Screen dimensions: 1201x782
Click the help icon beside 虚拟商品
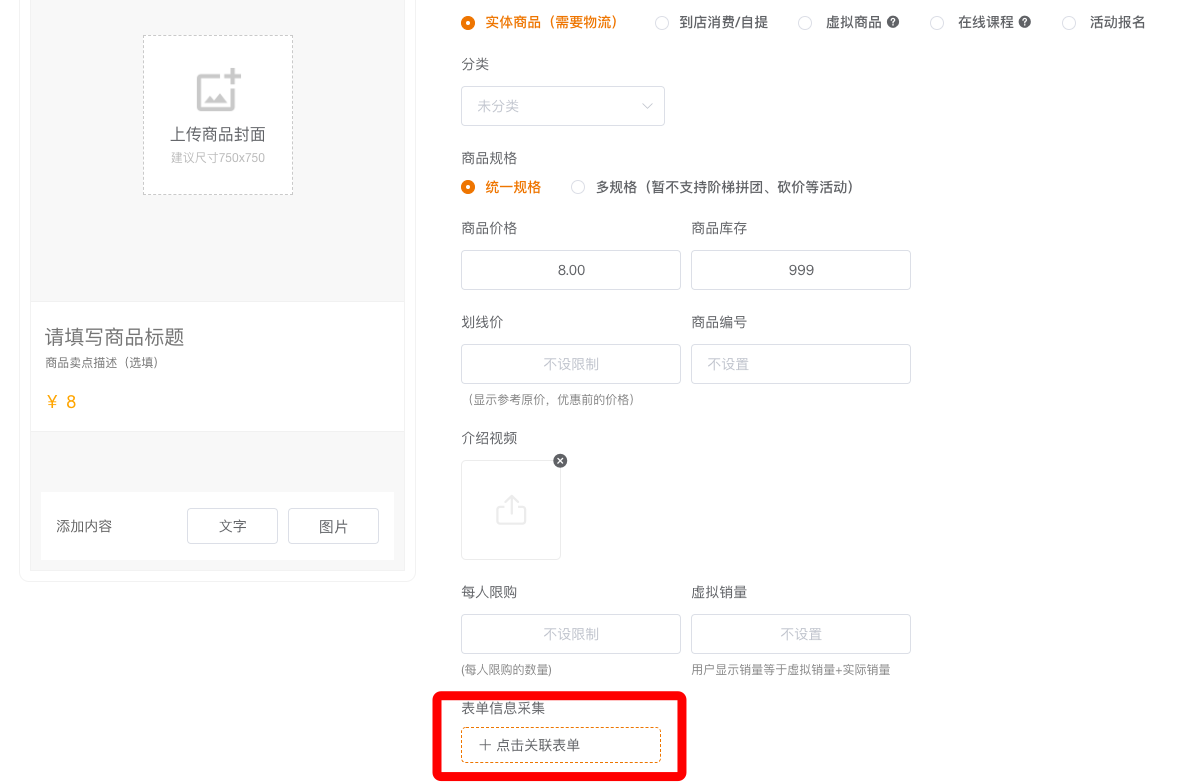893,22
